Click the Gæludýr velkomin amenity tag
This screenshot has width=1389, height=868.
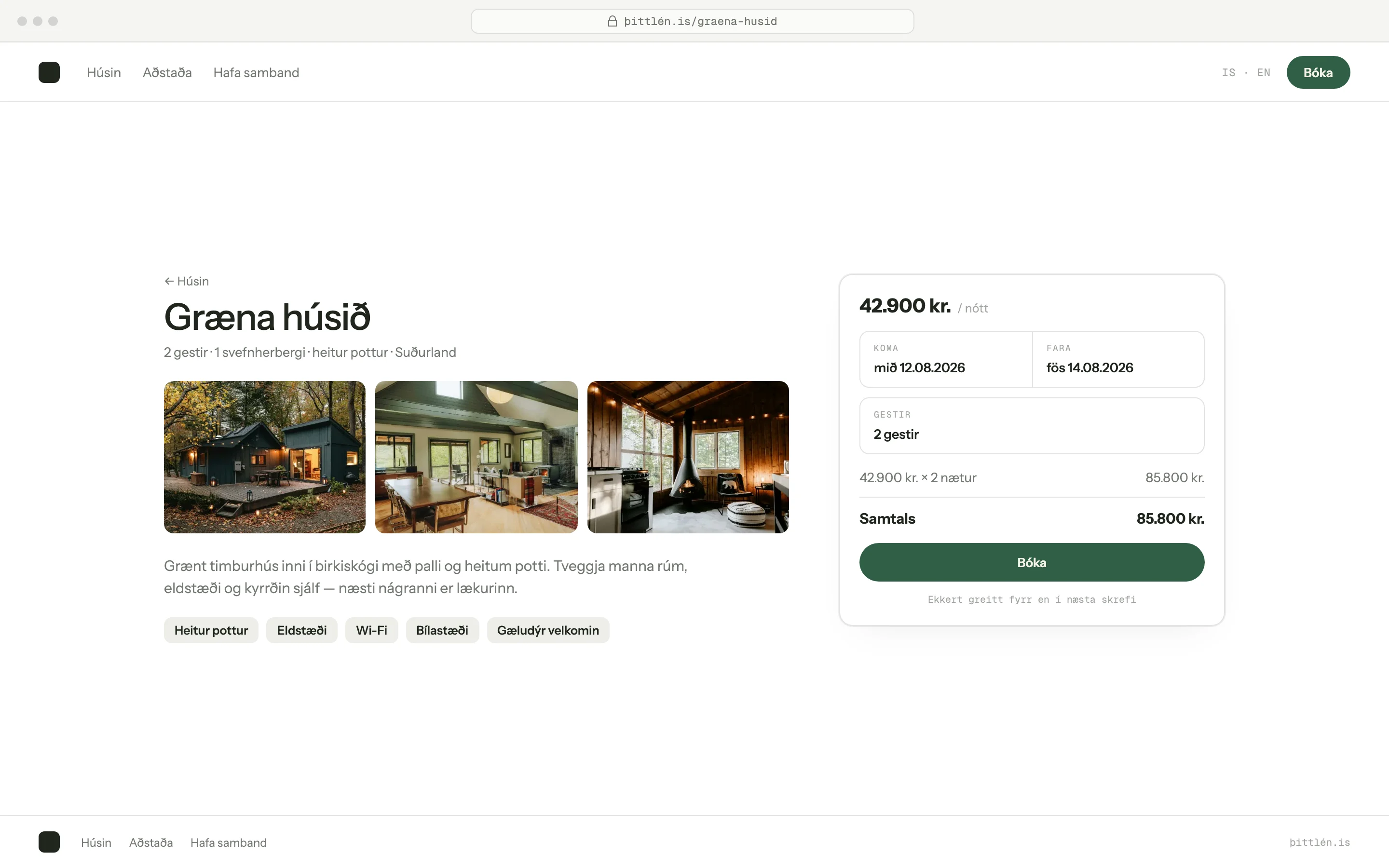click(548, 630)
